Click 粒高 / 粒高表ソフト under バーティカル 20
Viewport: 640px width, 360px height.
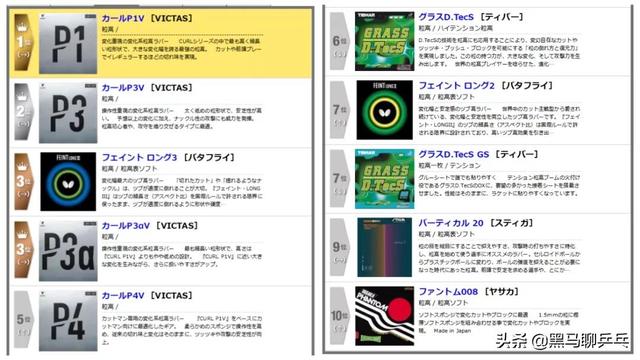[x=447, y=234]
